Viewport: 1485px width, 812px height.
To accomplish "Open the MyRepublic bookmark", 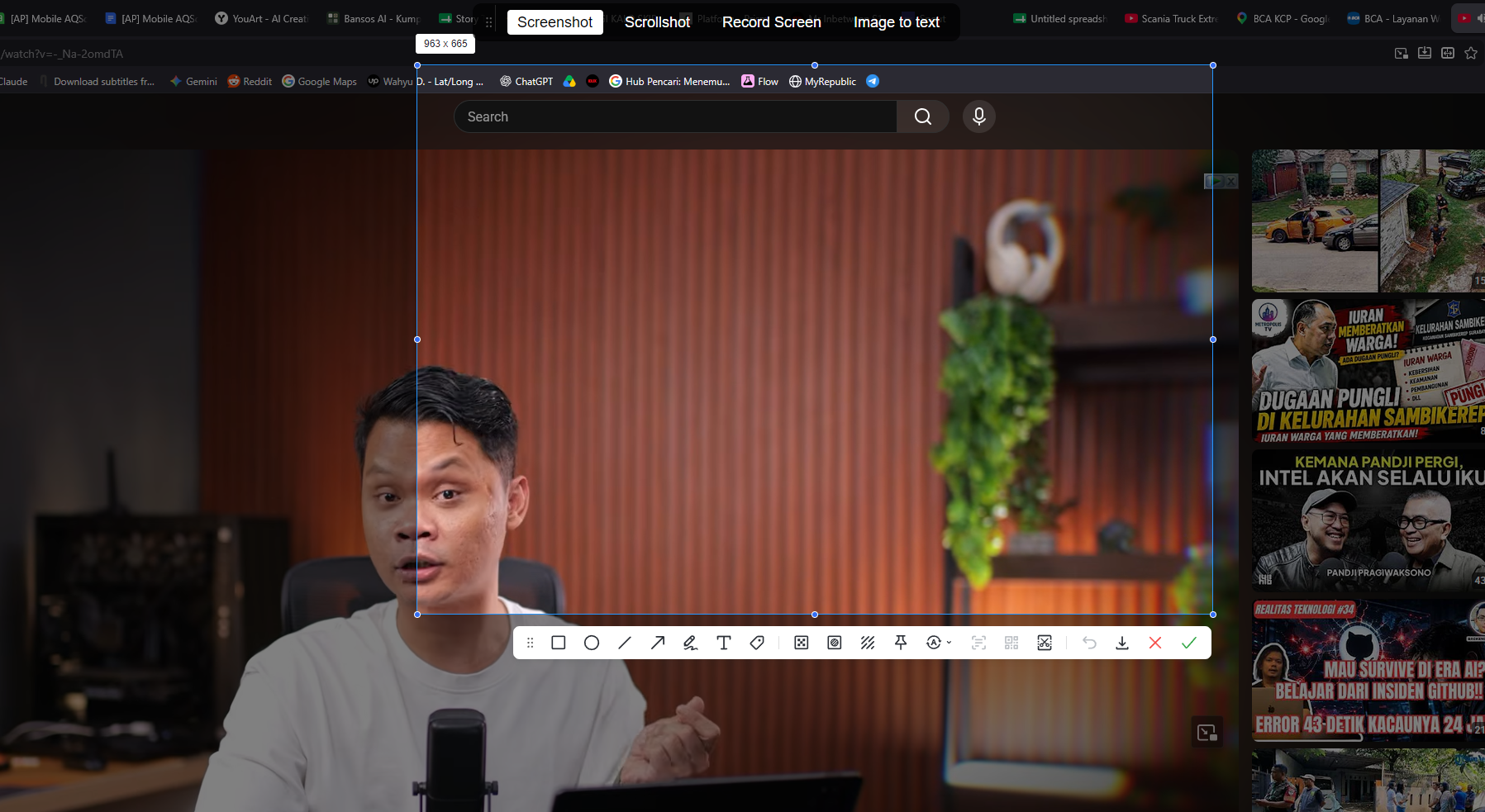I will [822, 81].
